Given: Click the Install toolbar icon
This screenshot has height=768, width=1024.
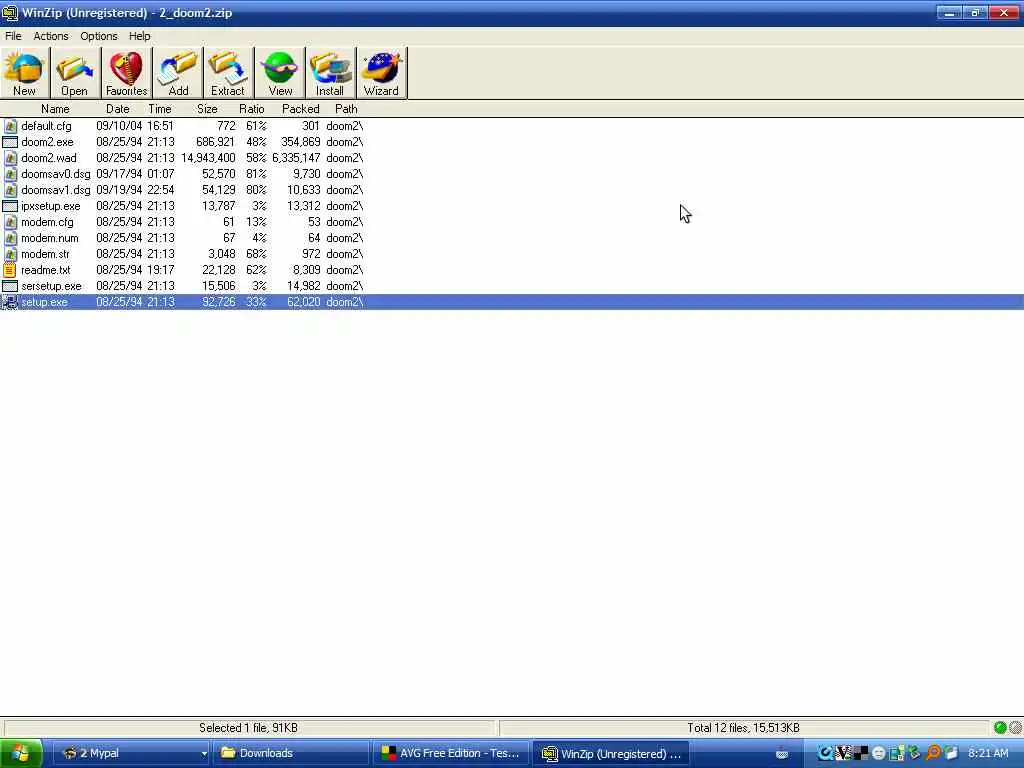Looking at the screenshot, I should 330,72.
